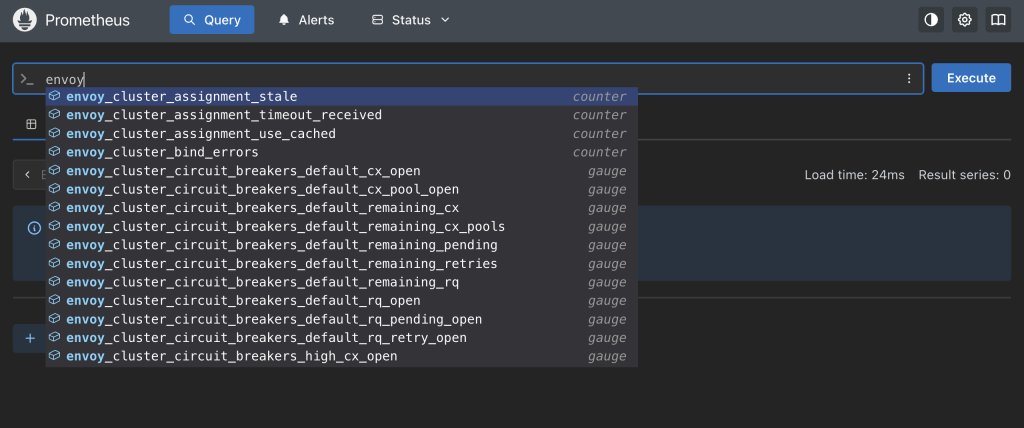The image size is (1024, 428).
Task: Click cube icon beside envoy_cluster_bind_errors
Action: [55, 152]
